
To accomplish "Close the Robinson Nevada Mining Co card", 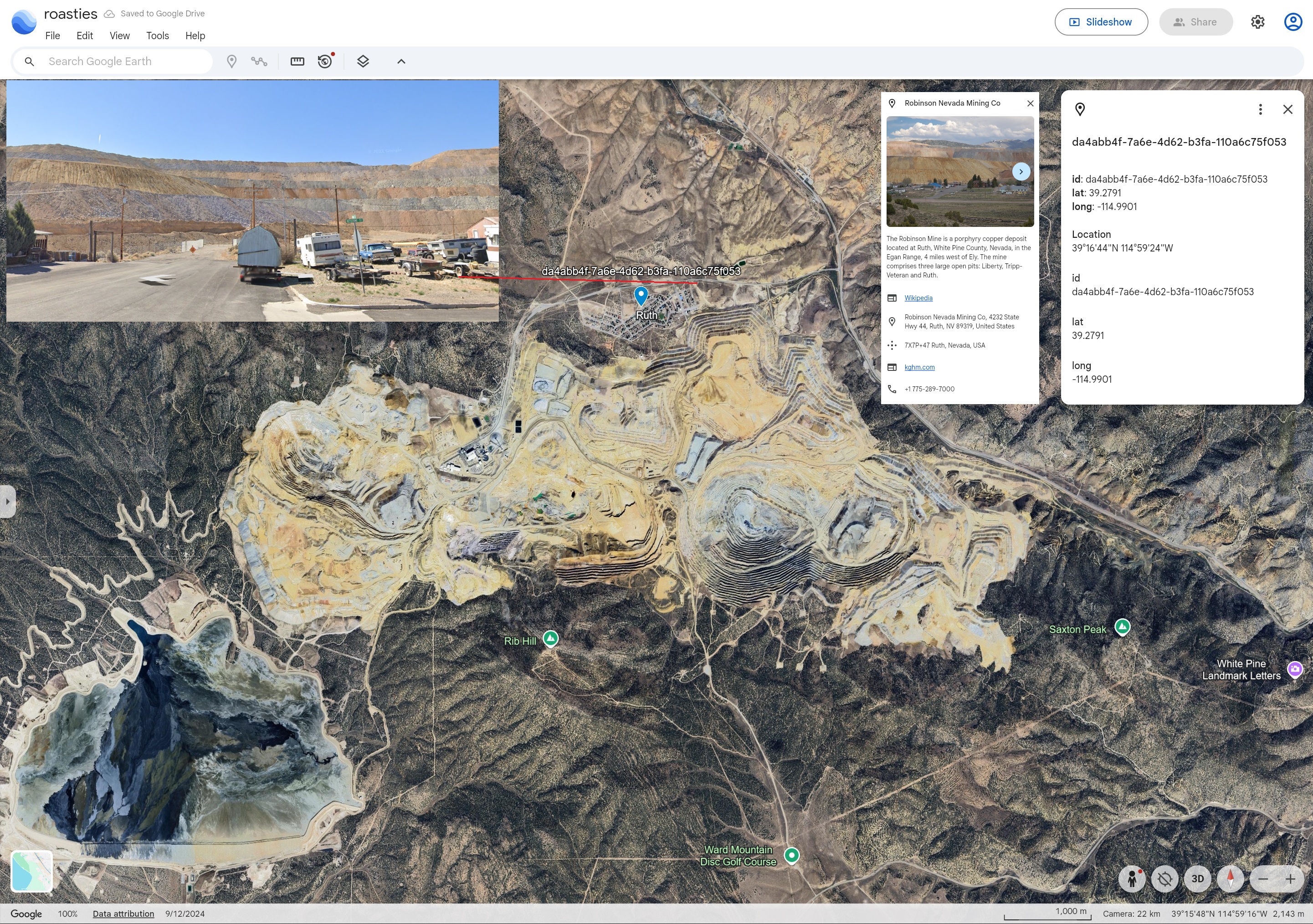I will 1030,103.
